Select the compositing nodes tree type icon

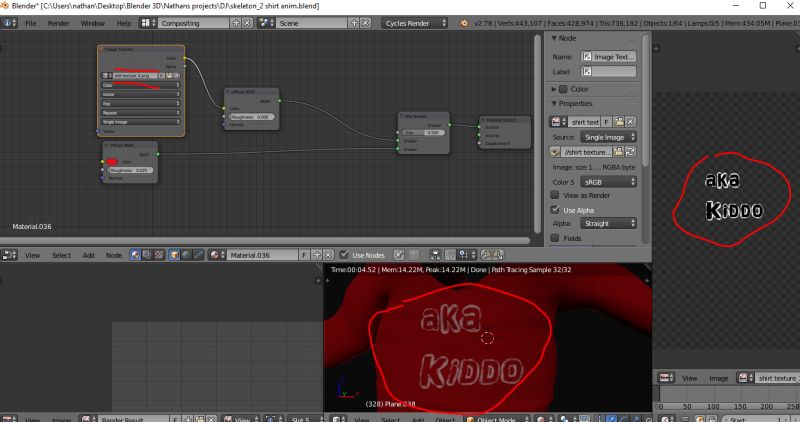point(147,255)
